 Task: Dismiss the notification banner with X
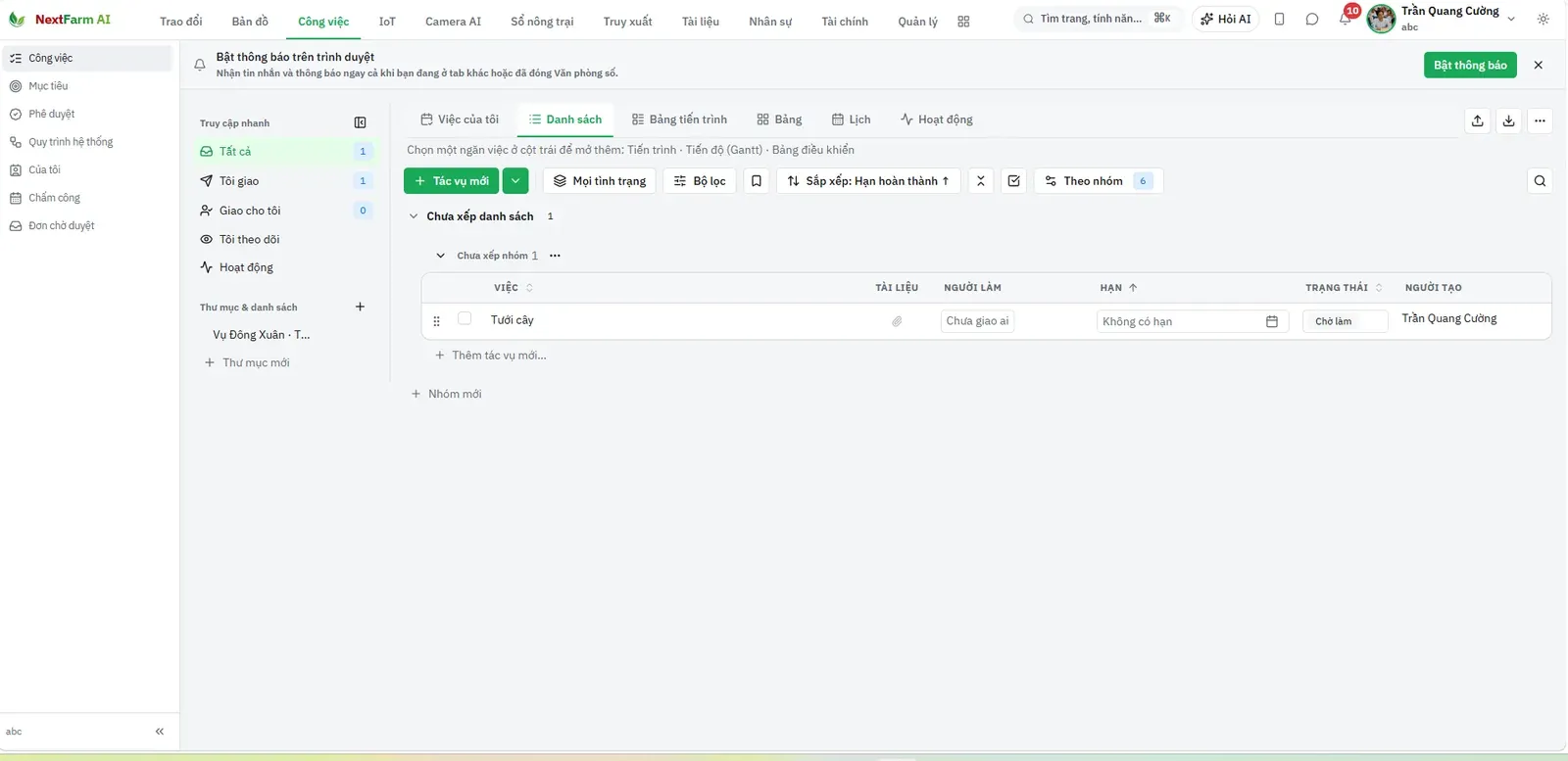tap(1539, 65)
